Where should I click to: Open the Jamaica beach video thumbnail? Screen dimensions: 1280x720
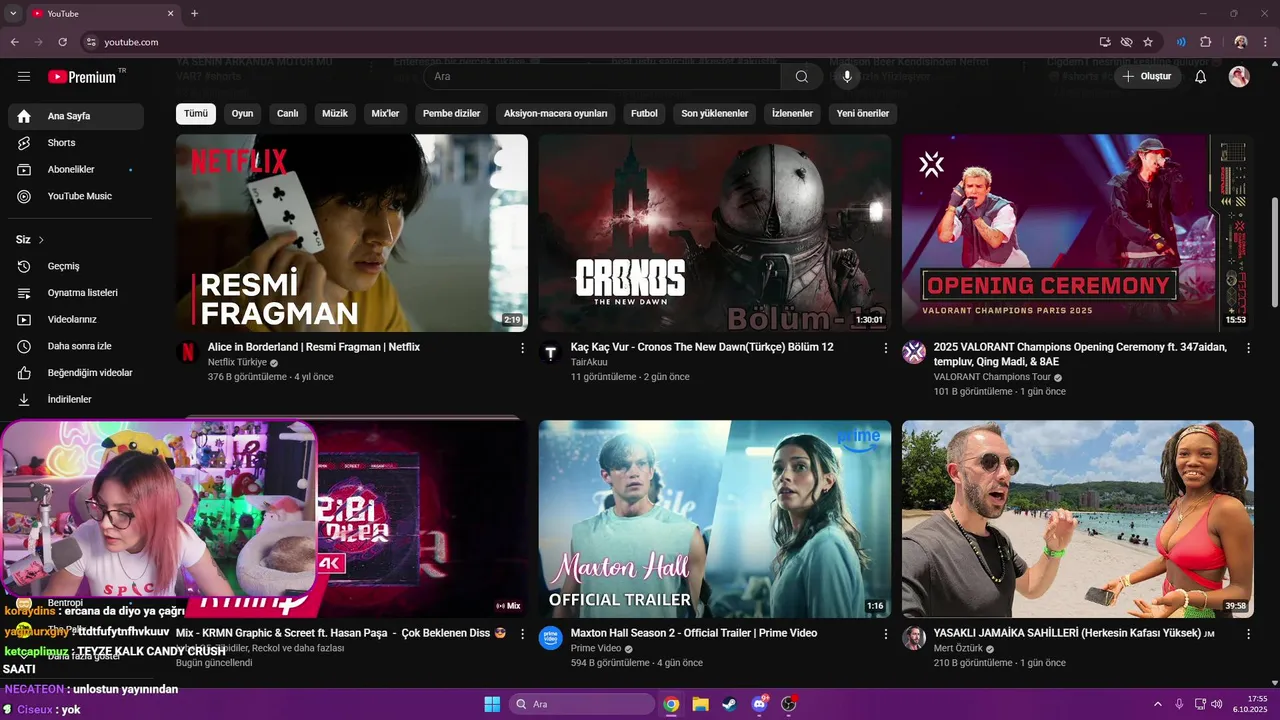1078,519
